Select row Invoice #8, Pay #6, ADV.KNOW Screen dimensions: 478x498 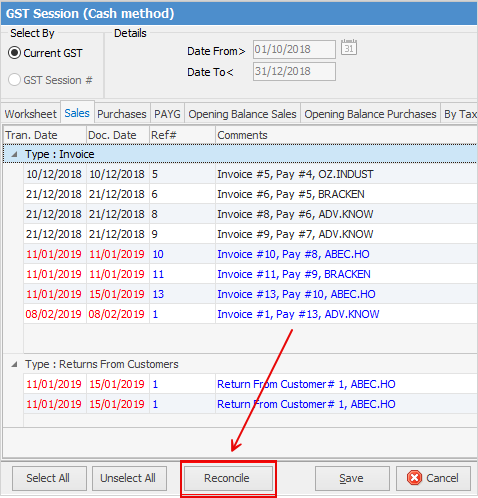250,214
